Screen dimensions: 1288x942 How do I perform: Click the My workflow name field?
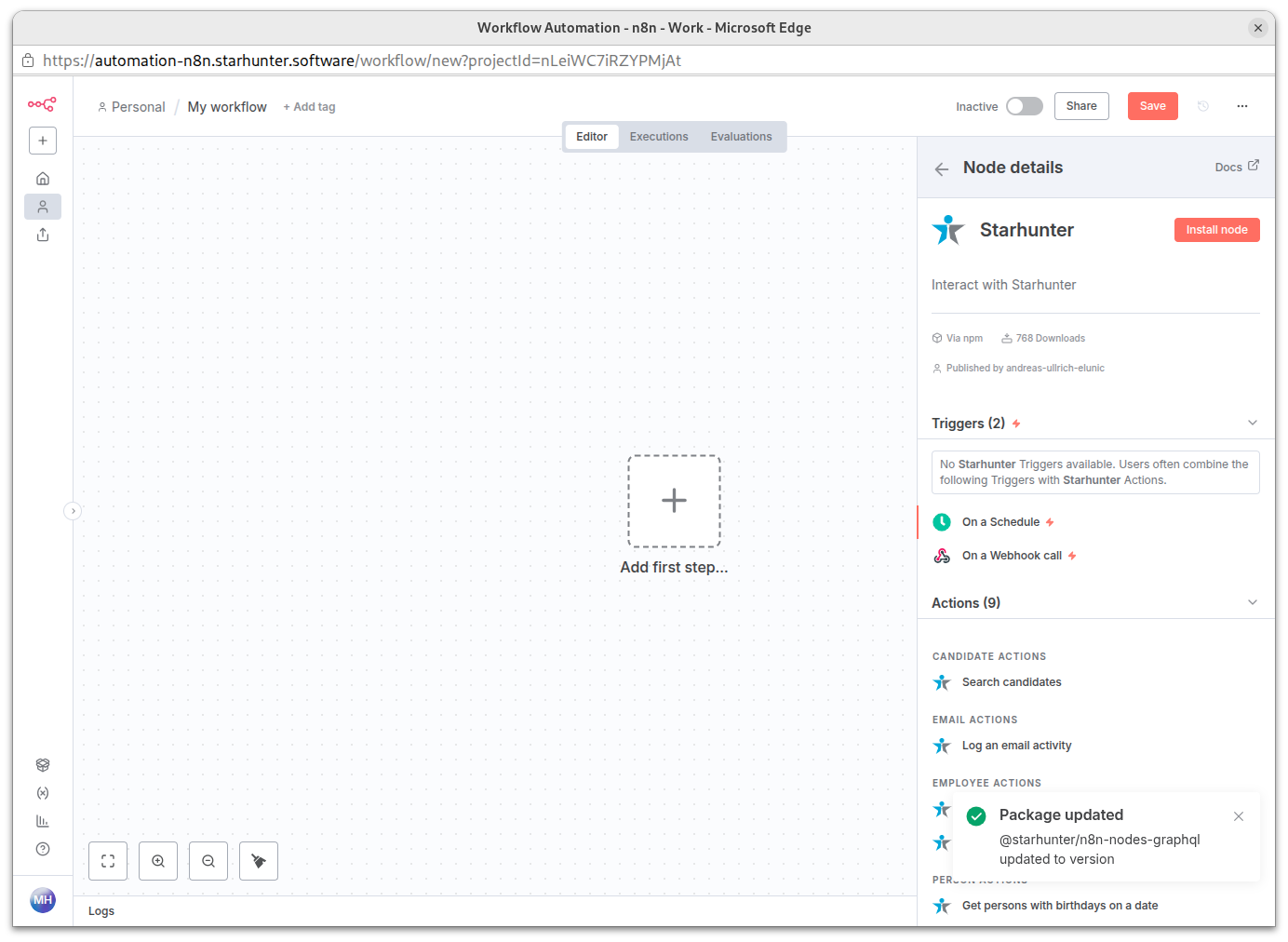(227, 107)
